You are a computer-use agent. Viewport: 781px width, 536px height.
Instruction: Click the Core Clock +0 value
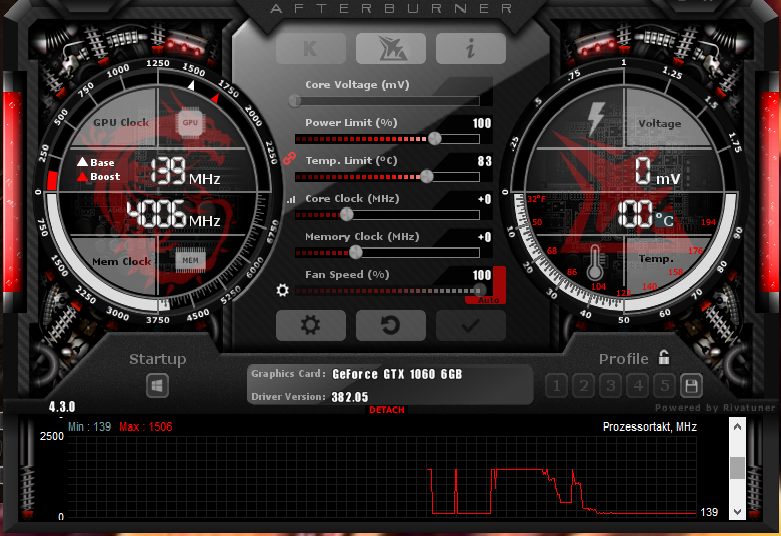(485, 199)
